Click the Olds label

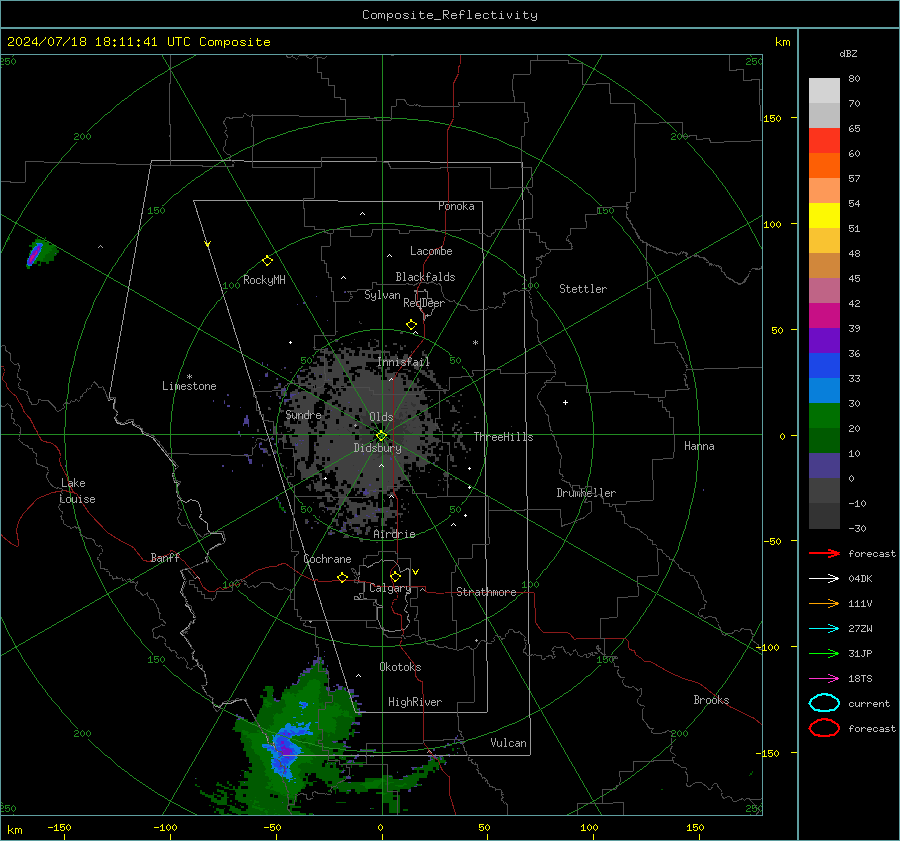[x=381, y=417]
